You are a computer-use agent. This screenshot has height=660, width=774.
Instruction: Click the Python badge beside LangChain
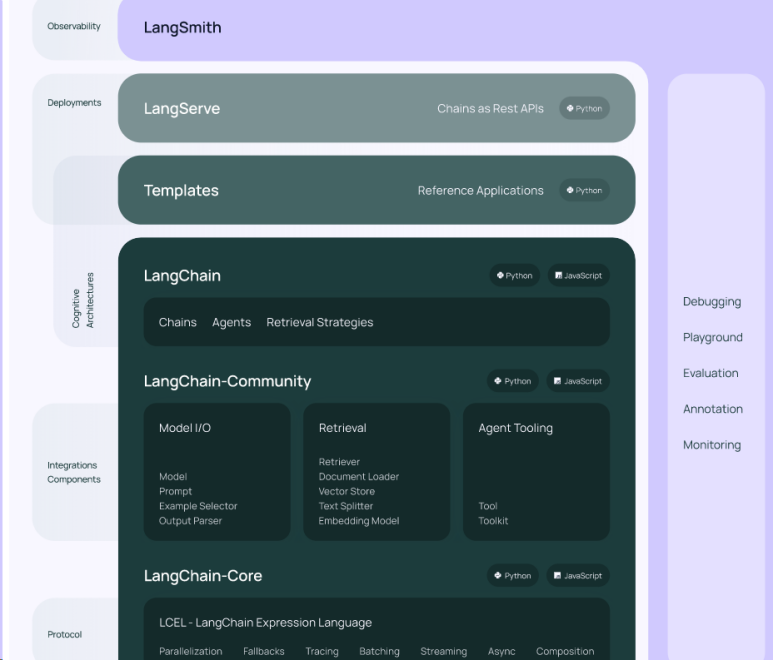click(514, 275)
